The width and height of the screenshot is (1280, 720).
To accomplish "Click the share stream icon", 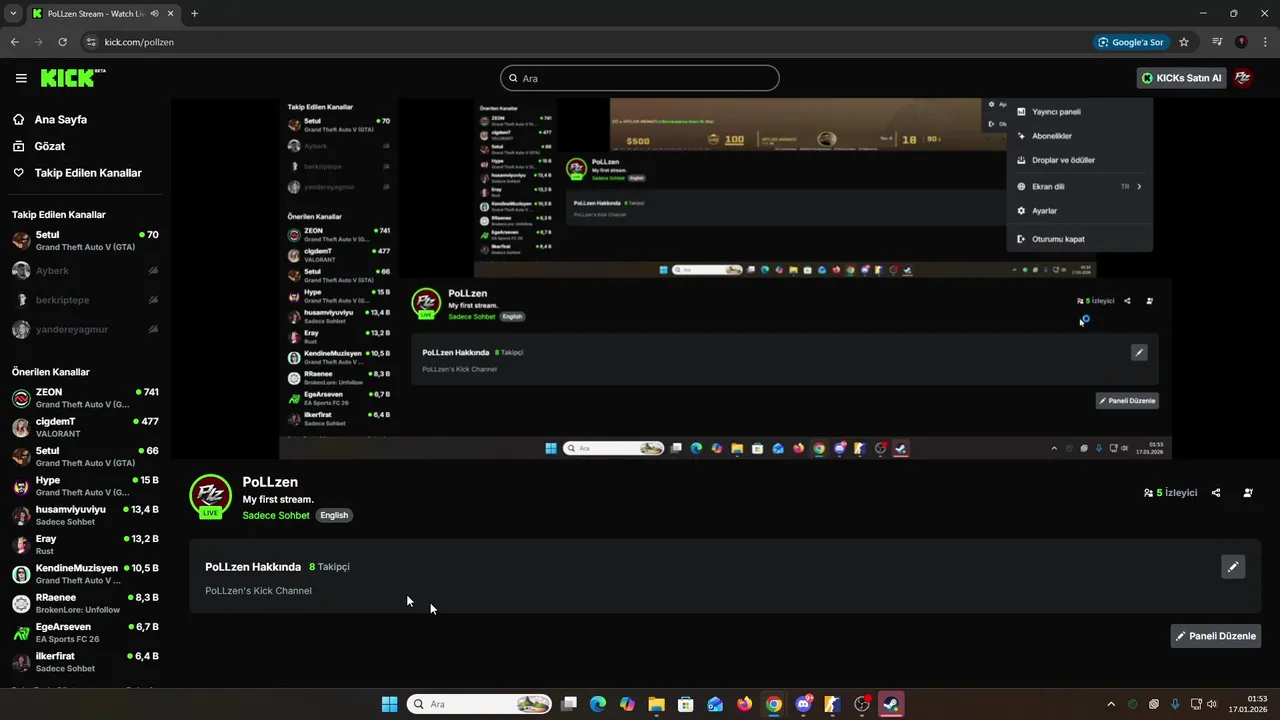I will click(x=1216, y=493).
